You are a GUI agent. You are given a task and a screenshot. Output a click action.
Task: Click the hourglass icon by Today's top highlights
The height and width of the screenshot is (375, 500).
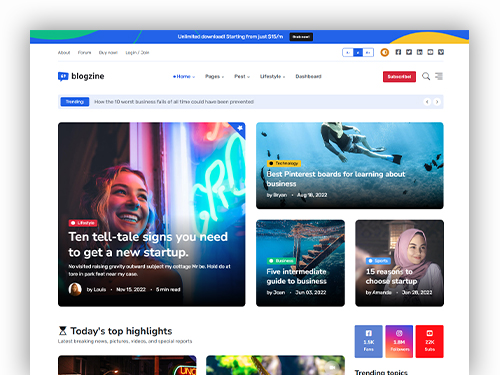tap(63, 331)
